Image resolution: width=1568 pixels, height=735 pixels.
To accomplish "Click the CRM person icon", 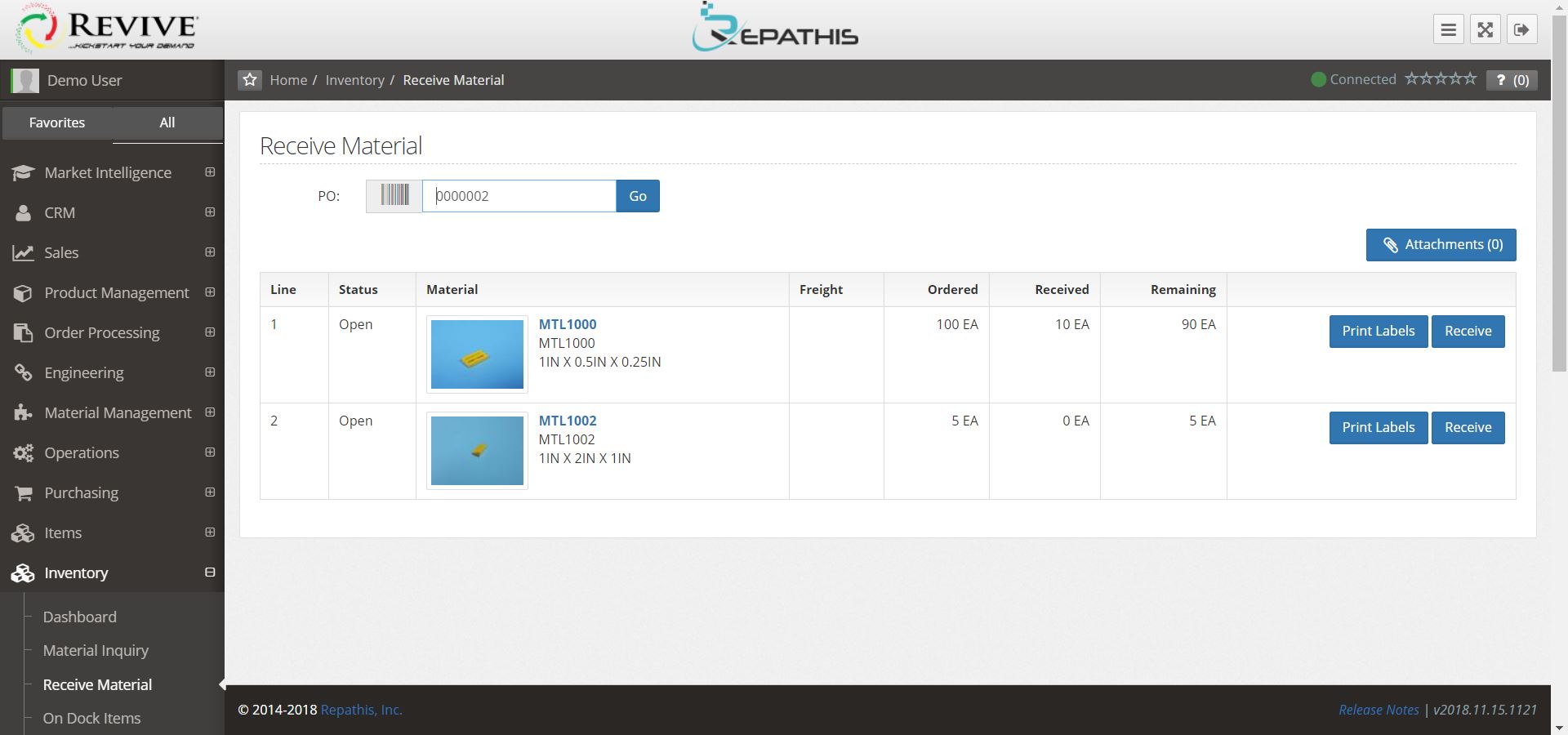I will pyautogui.click(x=23, y=213).
